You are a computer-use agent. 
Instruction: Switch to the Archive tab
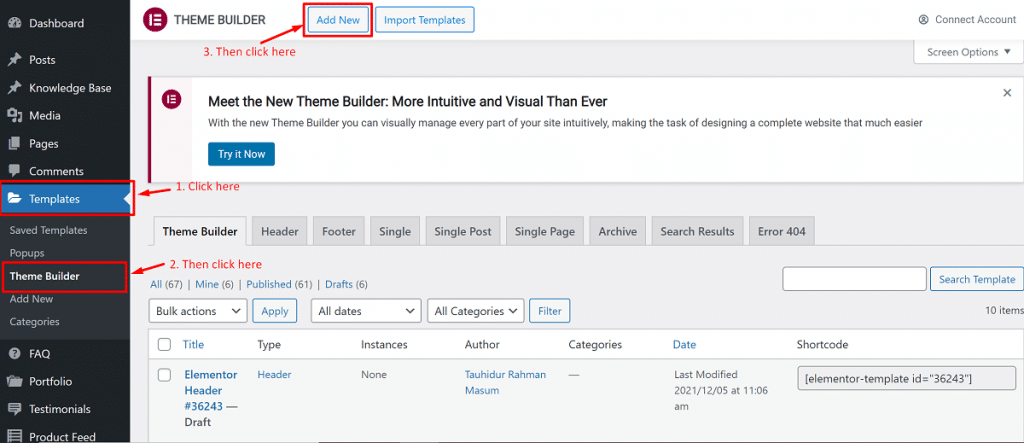618,231
